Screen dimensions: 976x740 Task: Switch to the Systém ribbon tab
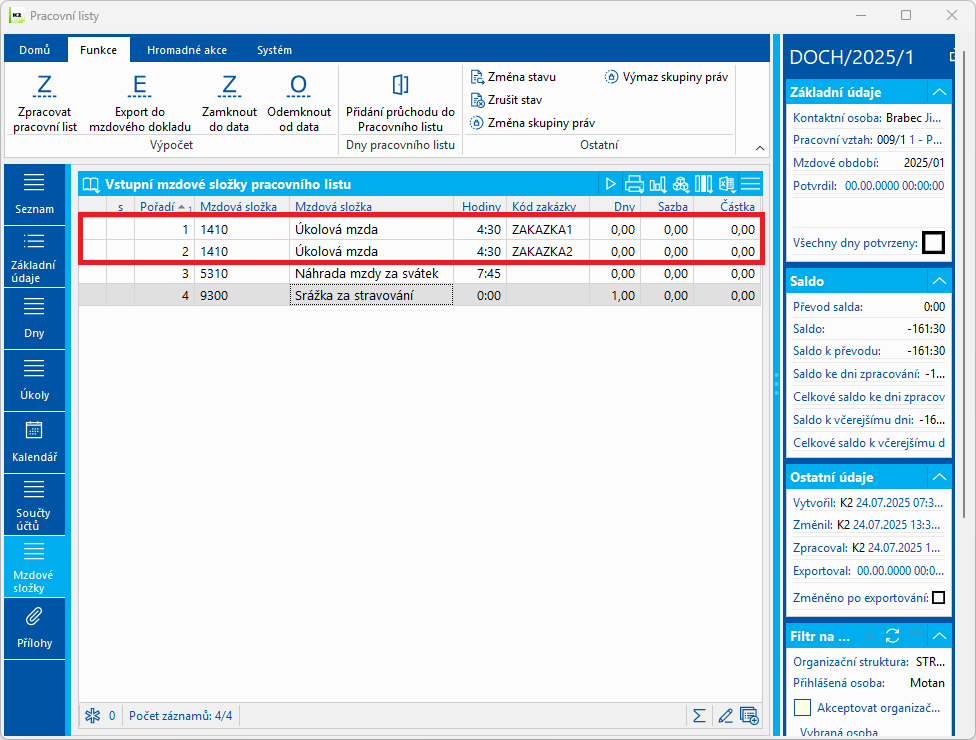(x=274, y=50)
